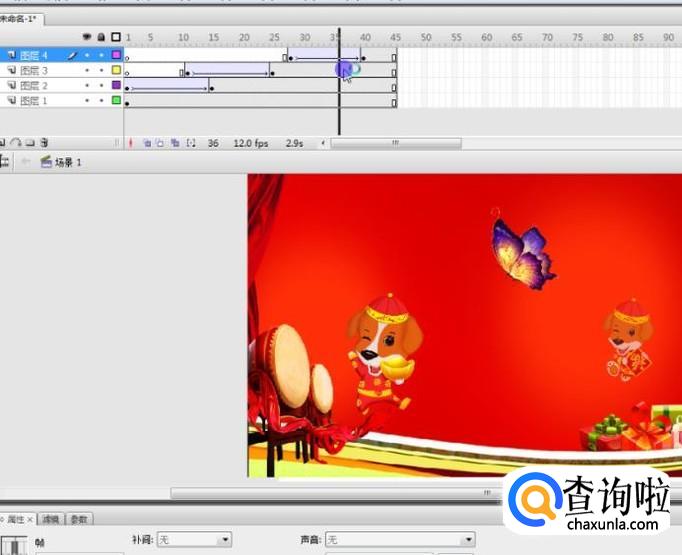Switch to the 参数 parameters tab
This screenshot has width=682, height=555.
(79, 519)
